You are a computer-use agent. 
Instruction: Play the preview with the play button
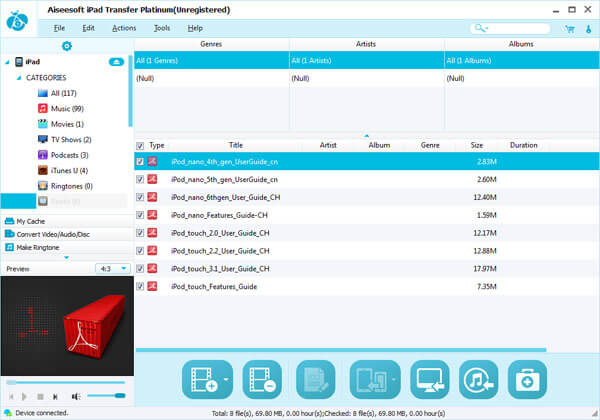coord(24,397)
